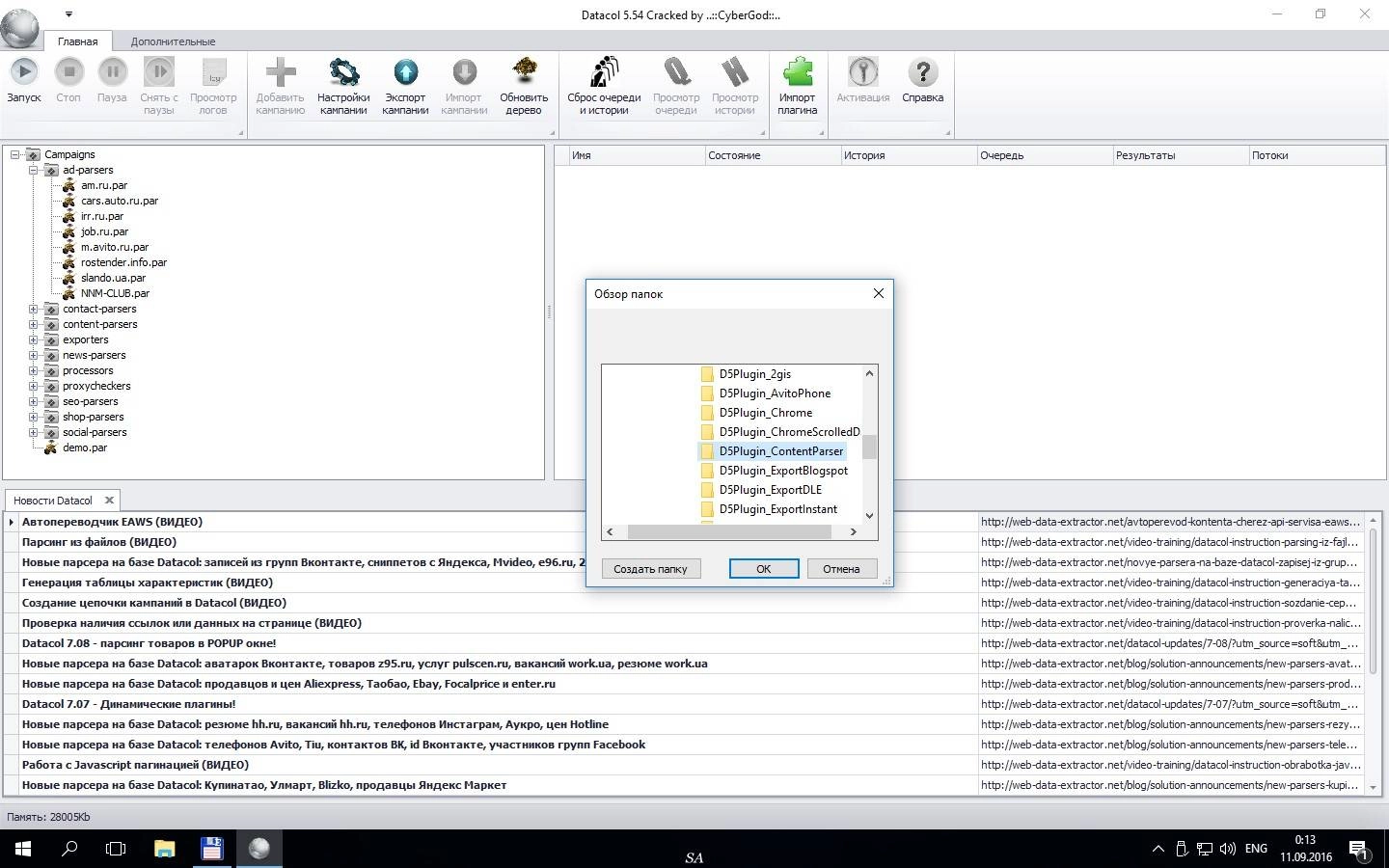Open taskbar search magnifier
Viewport: 1389px width, 868px height.
[69, 849]
